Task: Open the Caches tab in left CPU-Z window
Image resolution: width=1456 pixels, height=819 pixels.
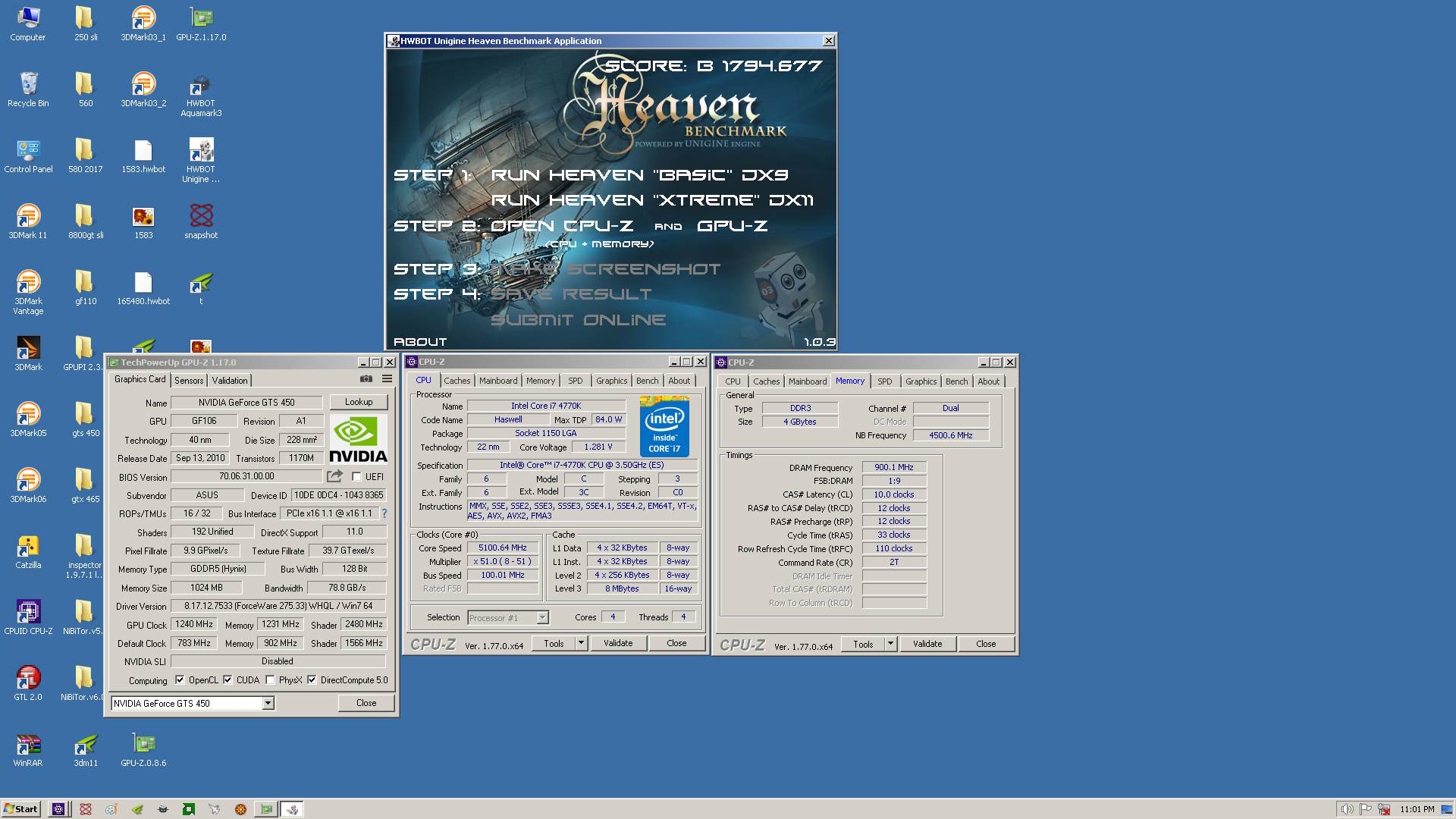Action: [x=457, y=381]
